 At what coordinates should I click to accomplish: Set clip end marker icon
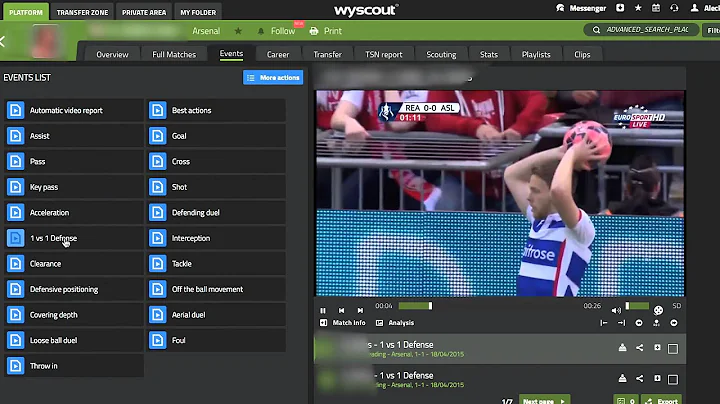point(621,323)
